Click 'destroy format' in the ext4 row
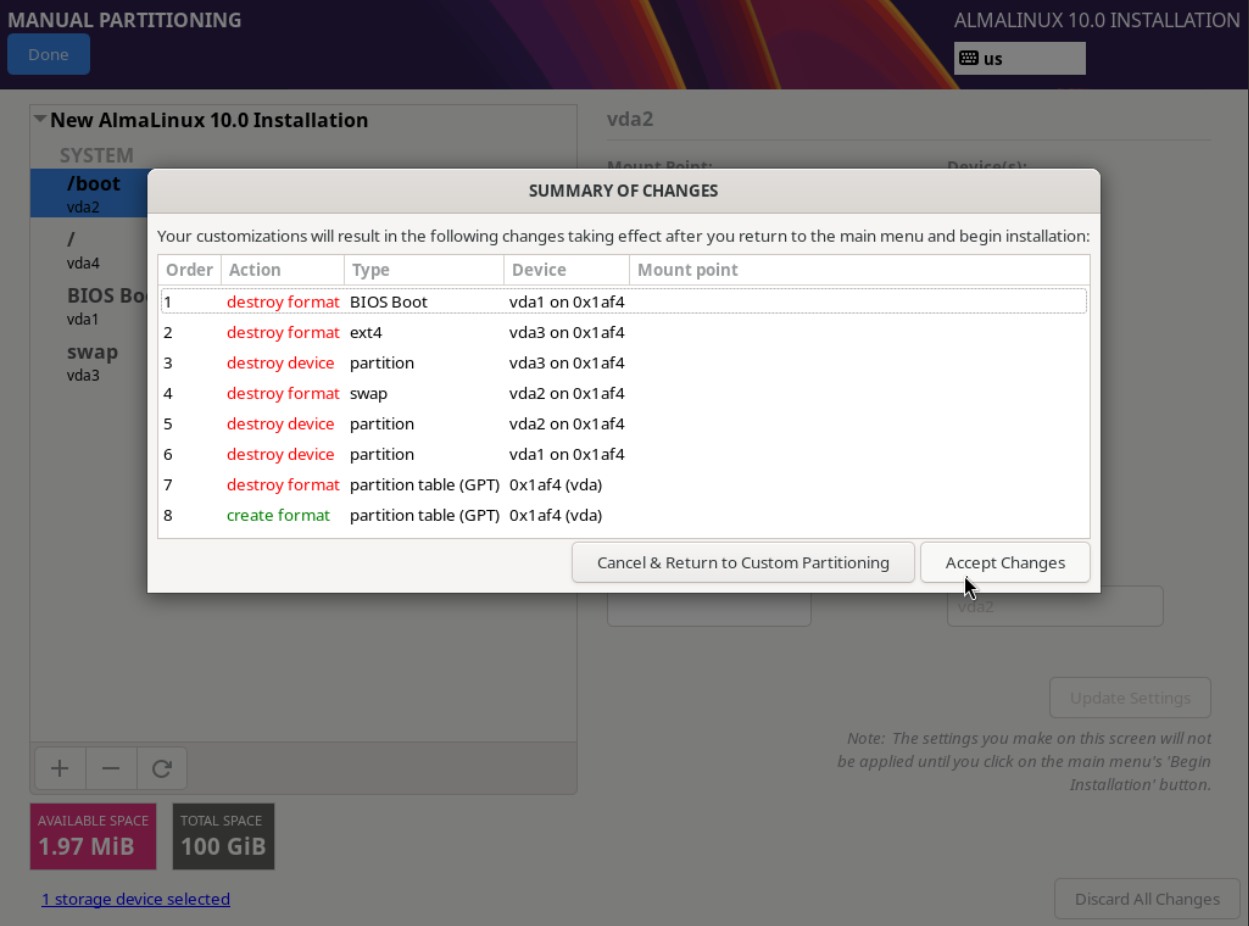Viewport: 1249px width, 926px height. (283, 332)
